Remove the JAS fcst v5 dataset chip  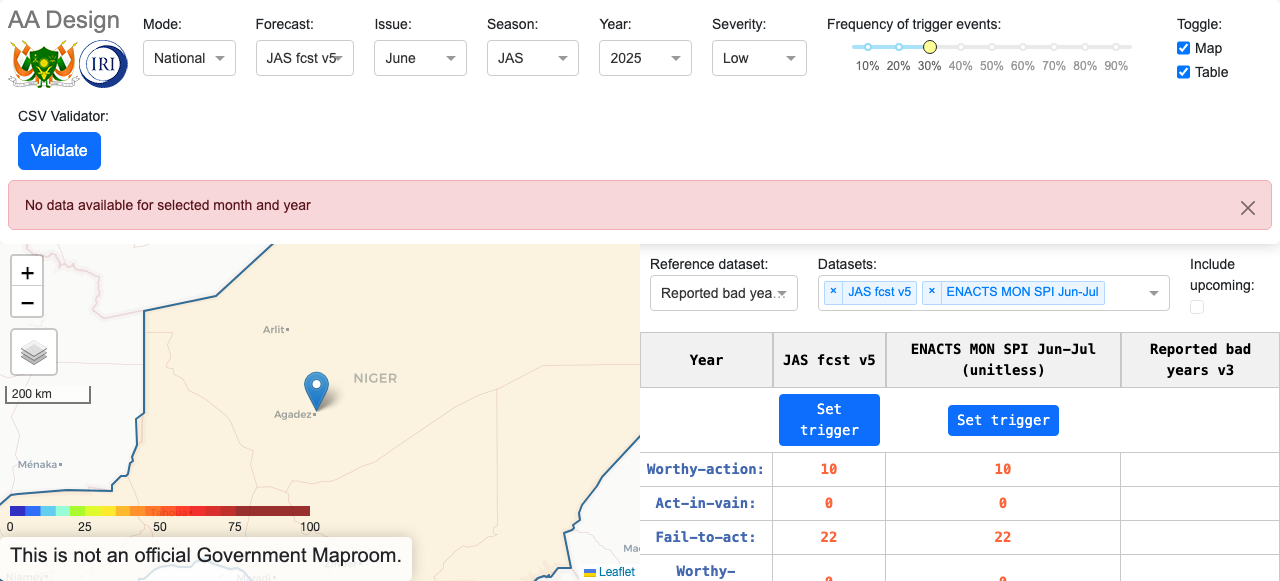click(833, 292)
